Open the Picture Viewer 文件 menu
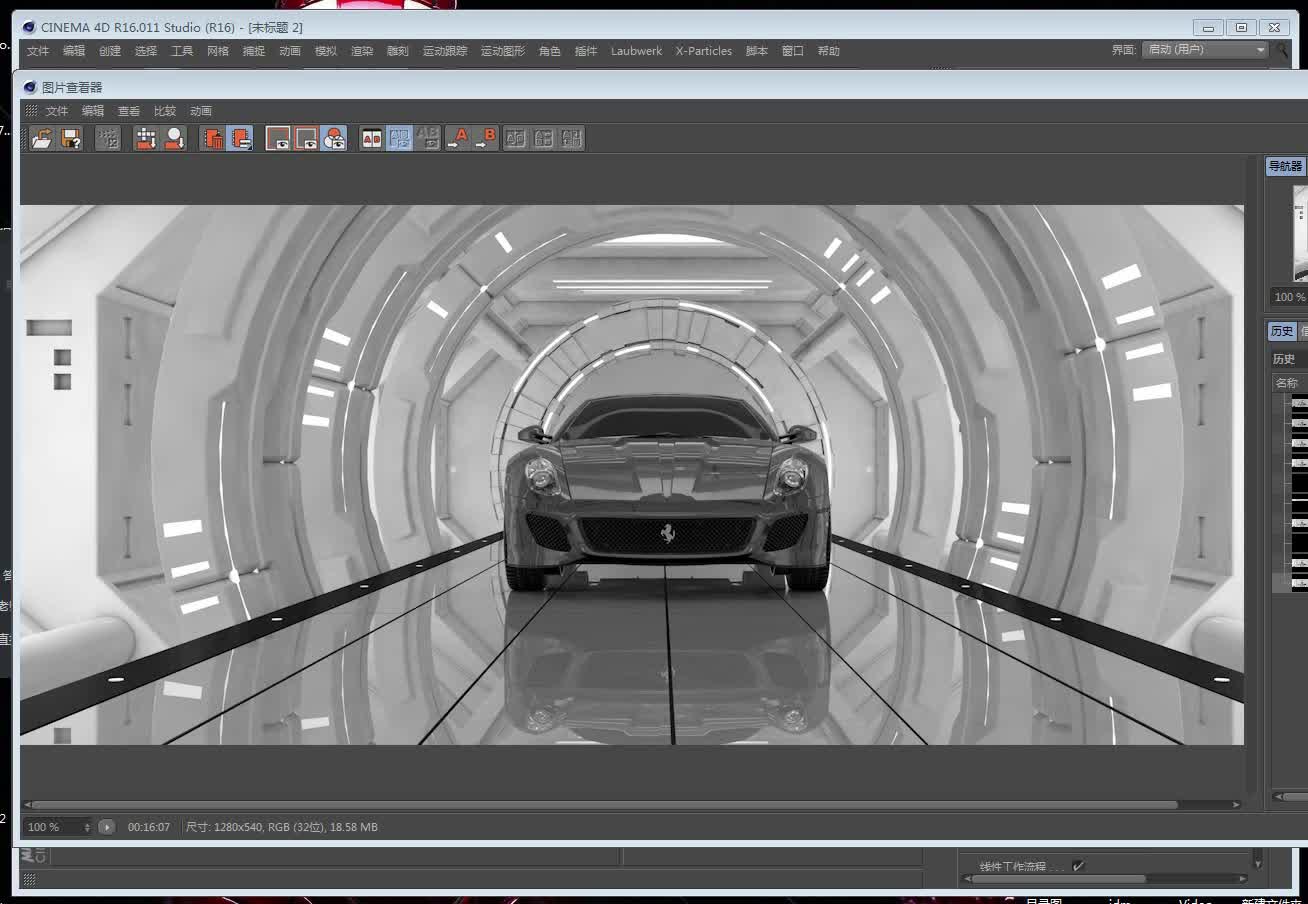 [57, 111]
